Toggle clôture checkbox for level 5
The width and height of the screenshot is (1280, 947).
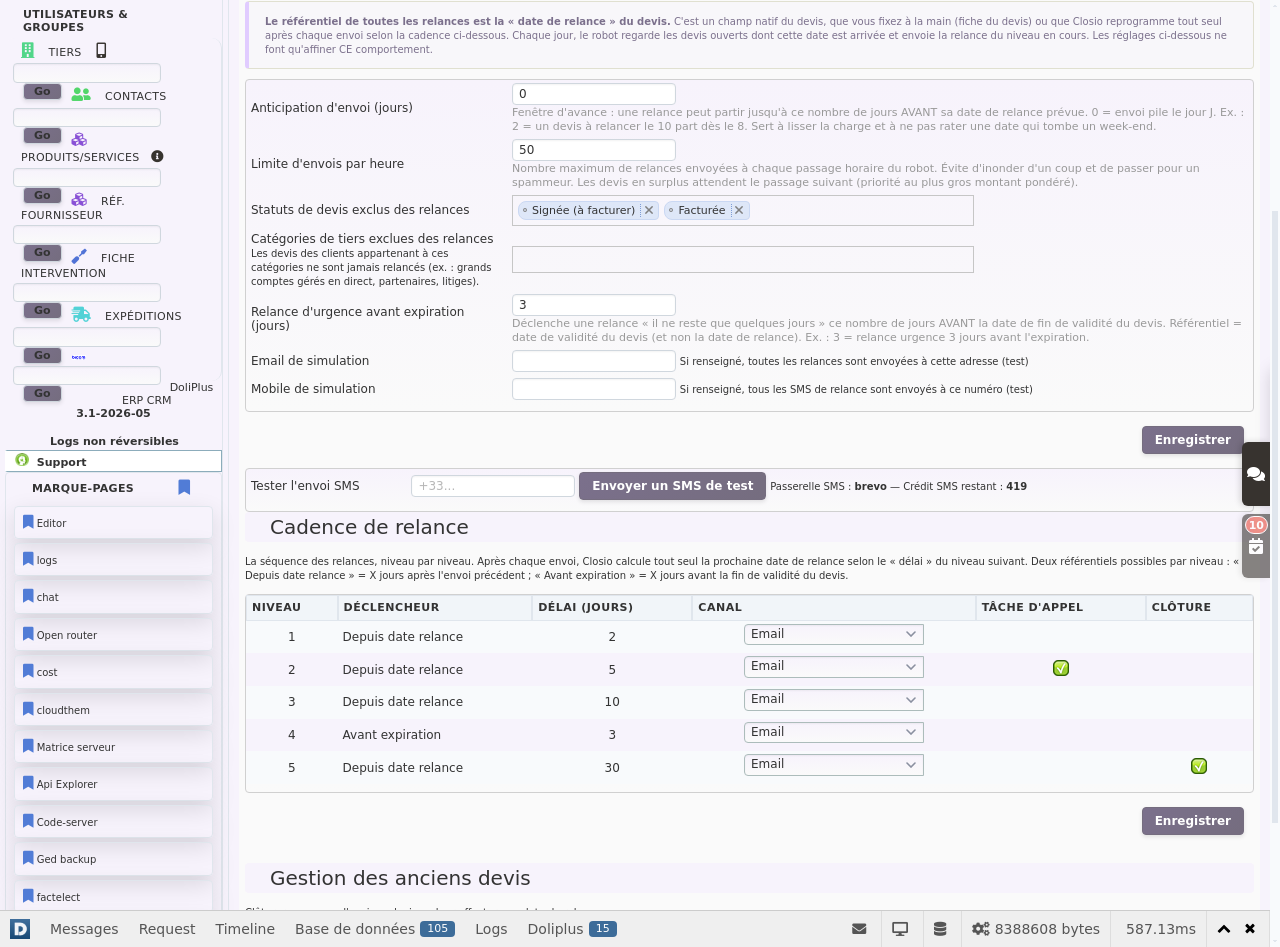pyautogui.click(x=1199, y=766)
